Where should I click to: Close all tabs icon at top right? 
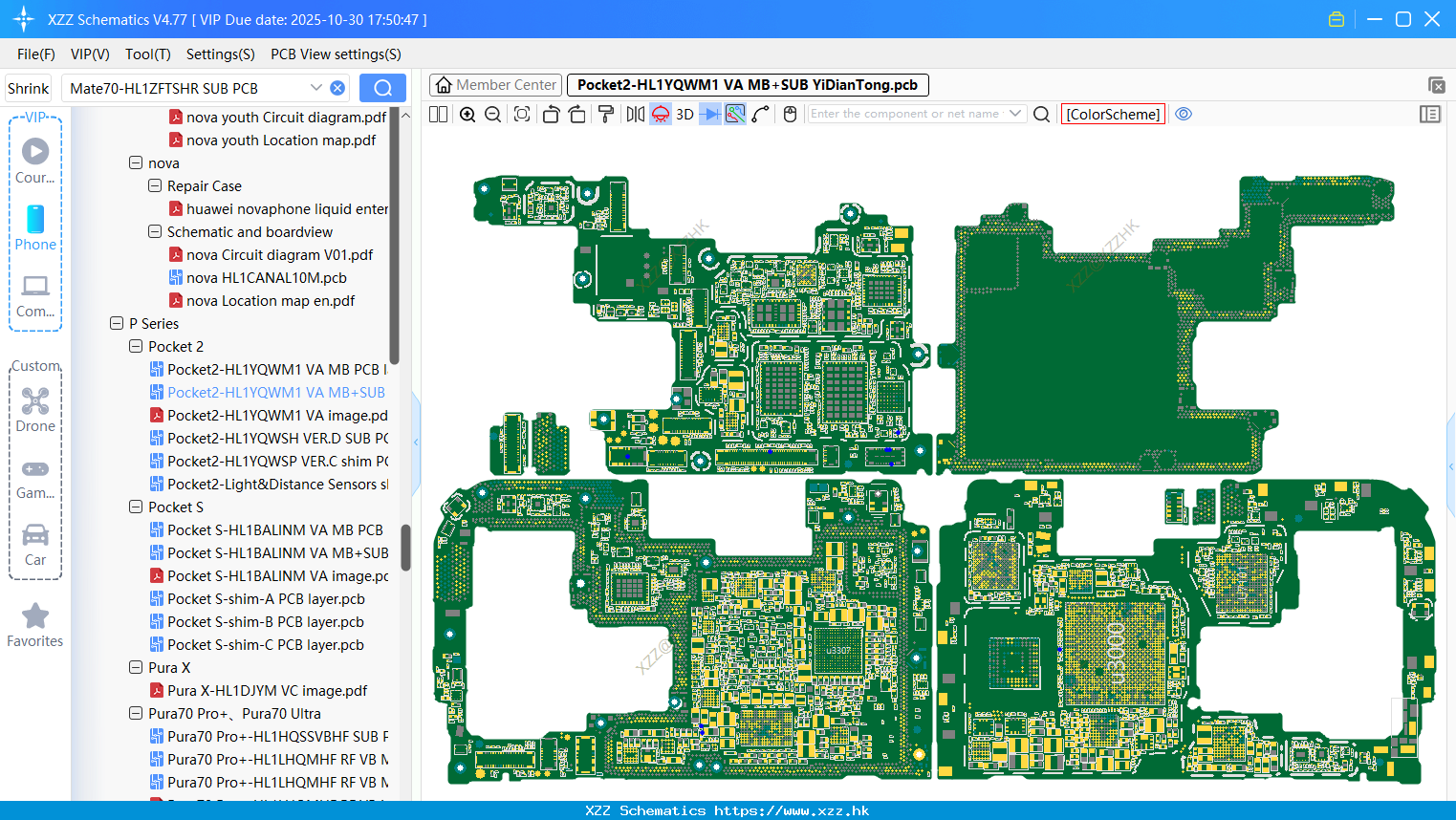[1436, 85]
